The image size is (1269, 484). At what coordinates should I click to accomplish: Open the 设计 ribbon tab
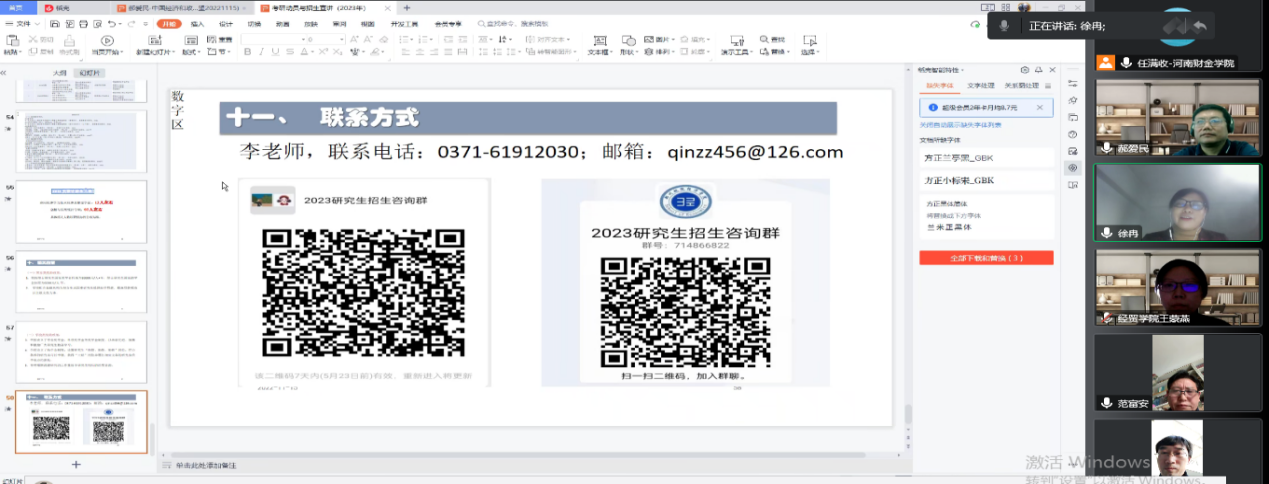point(226,23)
